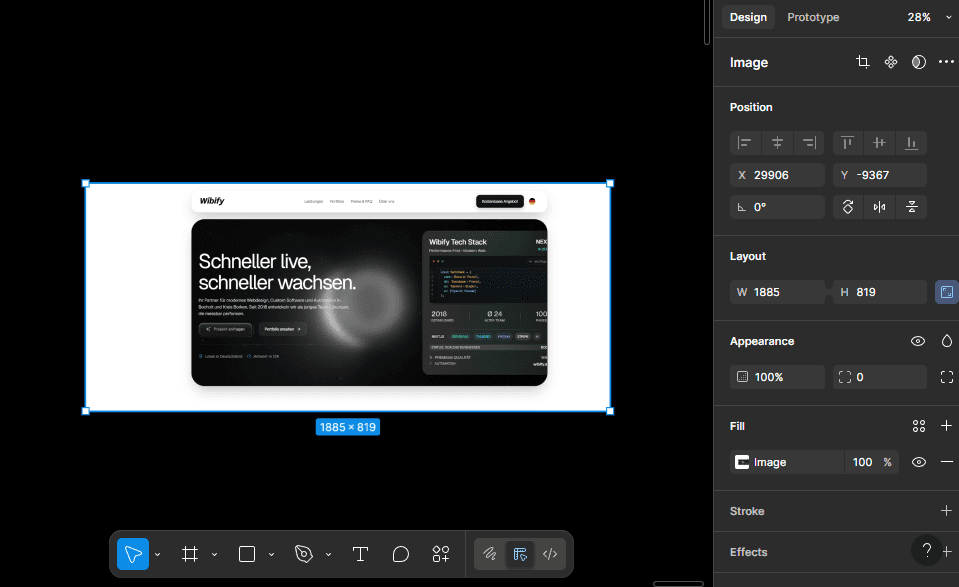Switch to the Prototype tab
This screenshot has height=587, width=959.
tap(813, 17)
